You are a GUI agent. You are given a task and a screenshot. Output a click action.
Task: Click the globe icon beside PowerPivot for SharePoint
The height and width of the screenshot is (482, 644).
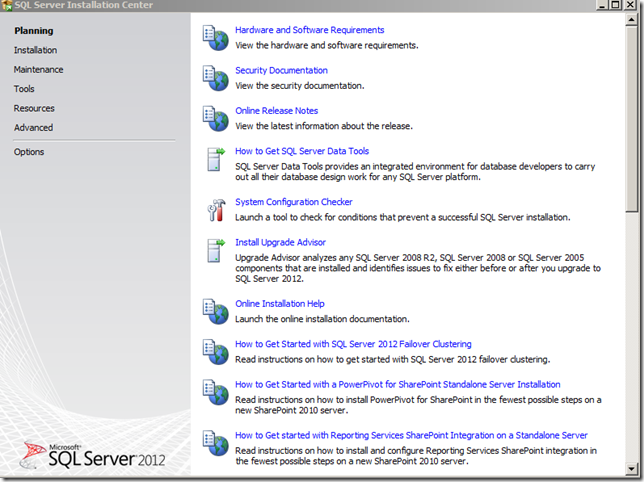pyautogui.click(x=215, y=391)
